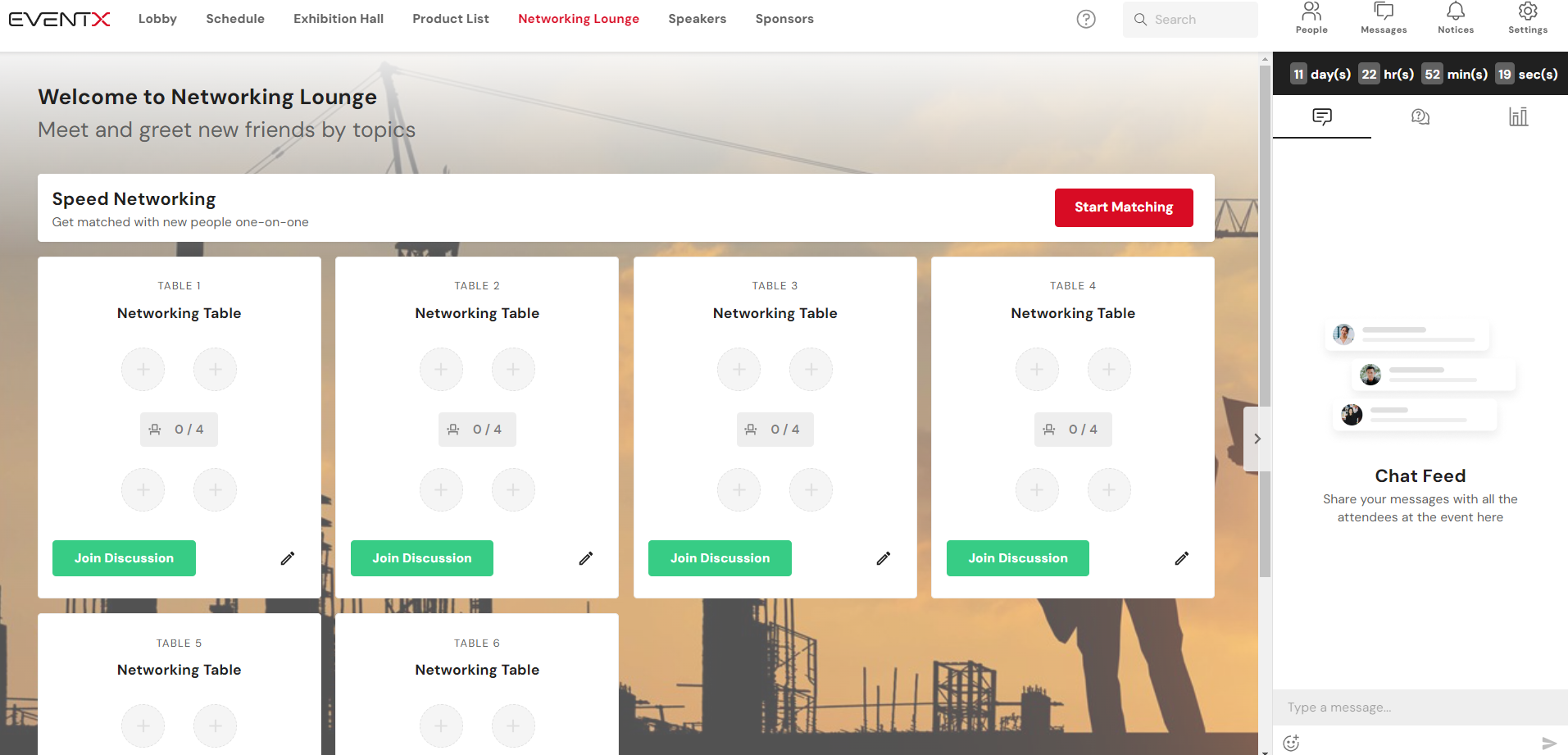Select the Networking Lounge tab
This screenshot has width=1568, height=755.
[579, 19]
